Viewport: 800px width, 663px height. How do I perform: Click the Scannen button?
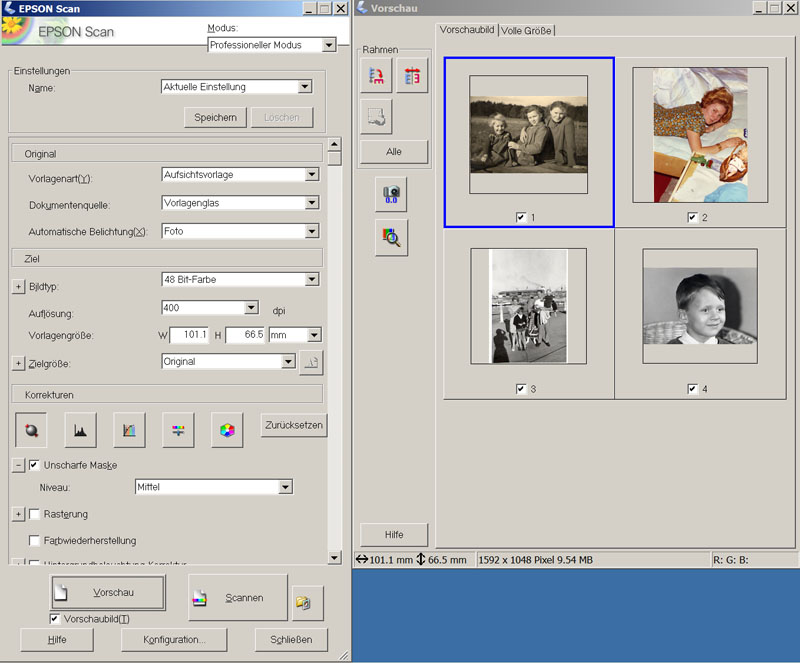click(238, 597)
